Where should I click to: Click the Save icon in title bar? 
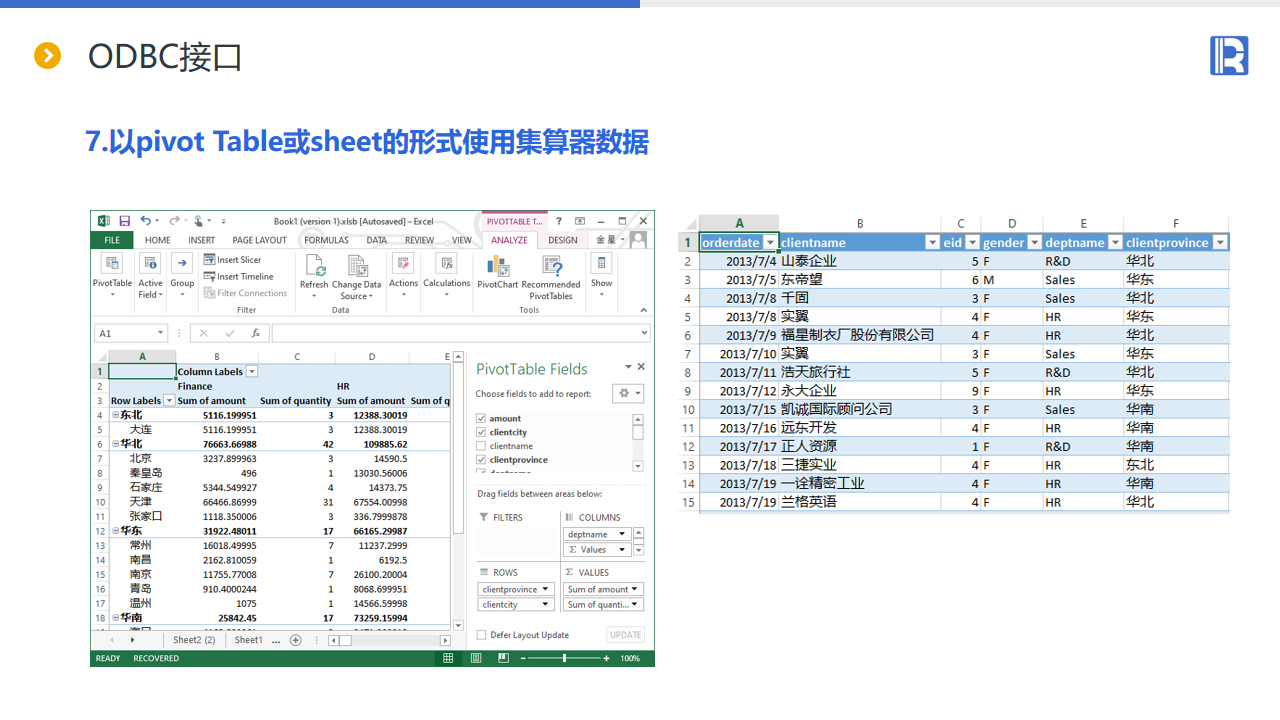tap(125, 221)
